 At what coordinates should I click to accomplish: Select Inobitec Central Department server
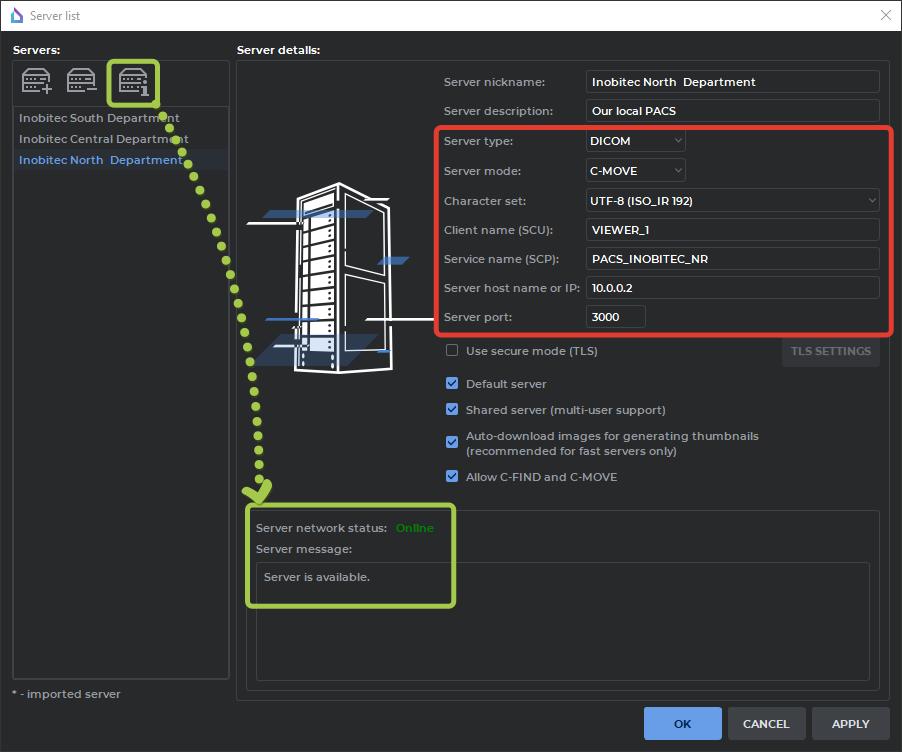click(x=103, y=139)
